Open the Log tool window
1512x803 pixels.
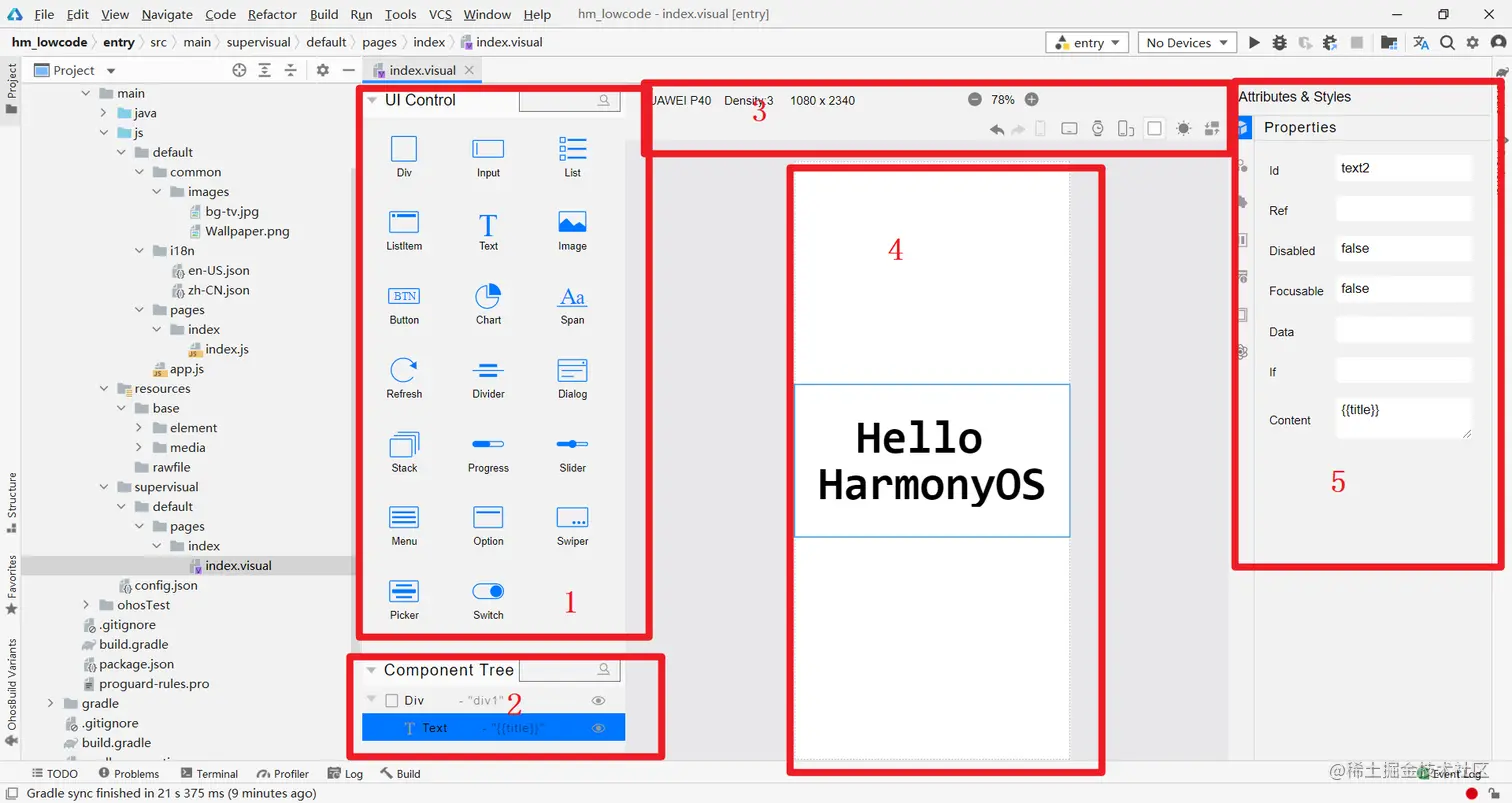point(345,774)
